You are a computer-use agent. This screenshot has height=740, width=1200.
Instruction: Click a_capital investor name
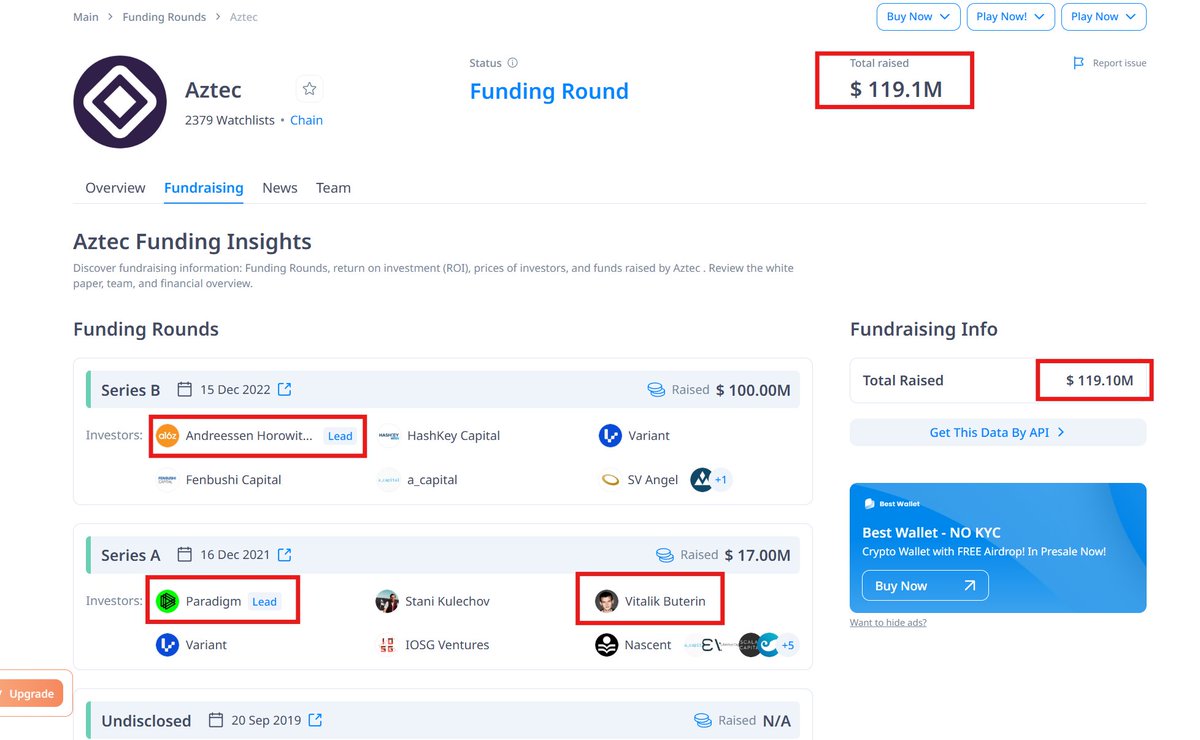[432, 480]
